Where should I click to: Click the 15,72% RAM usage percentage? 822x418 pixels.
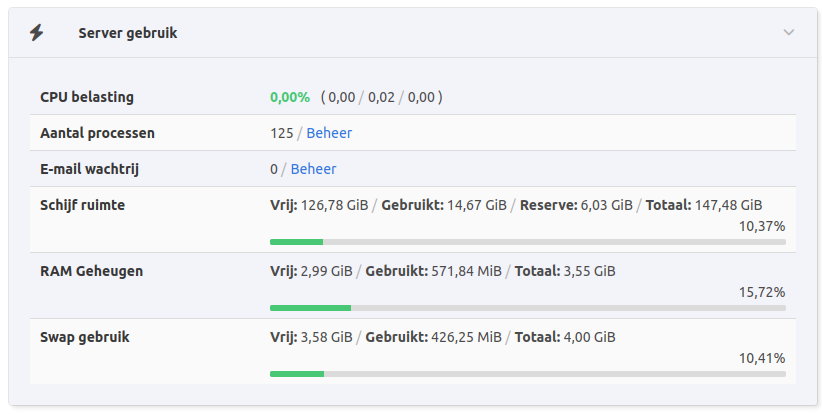click(x=762, y=292)
